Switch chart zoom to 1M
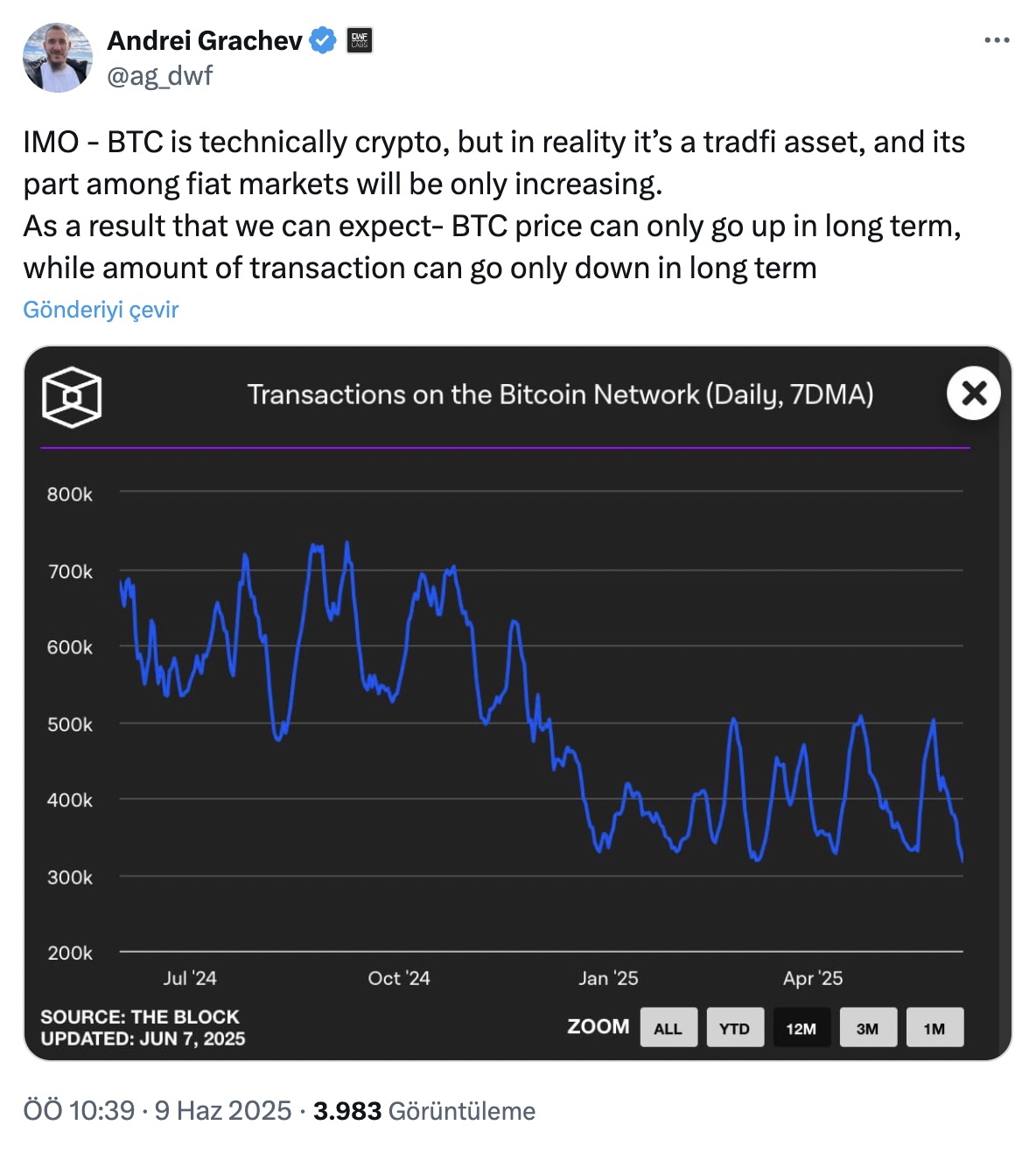The image size is (1036, 1153). [934, 1028]
